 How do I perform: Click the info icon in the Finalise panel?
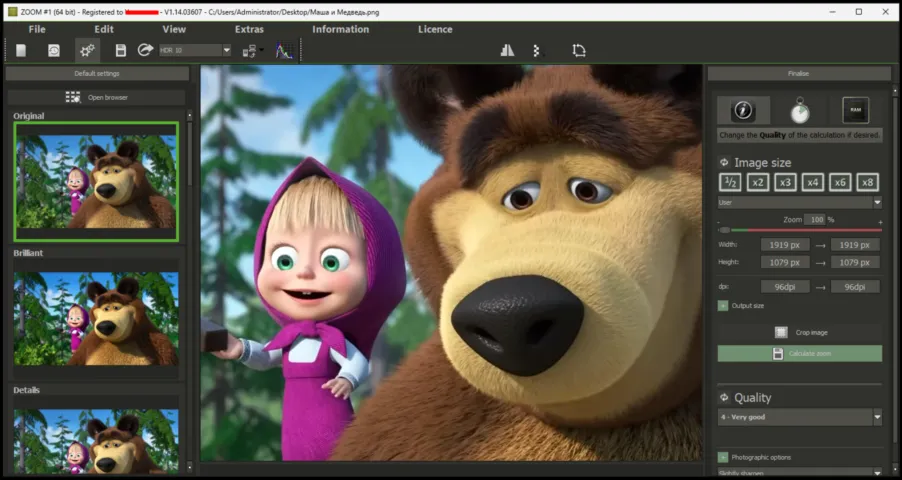pyautogui.click(x=743, y=110)
